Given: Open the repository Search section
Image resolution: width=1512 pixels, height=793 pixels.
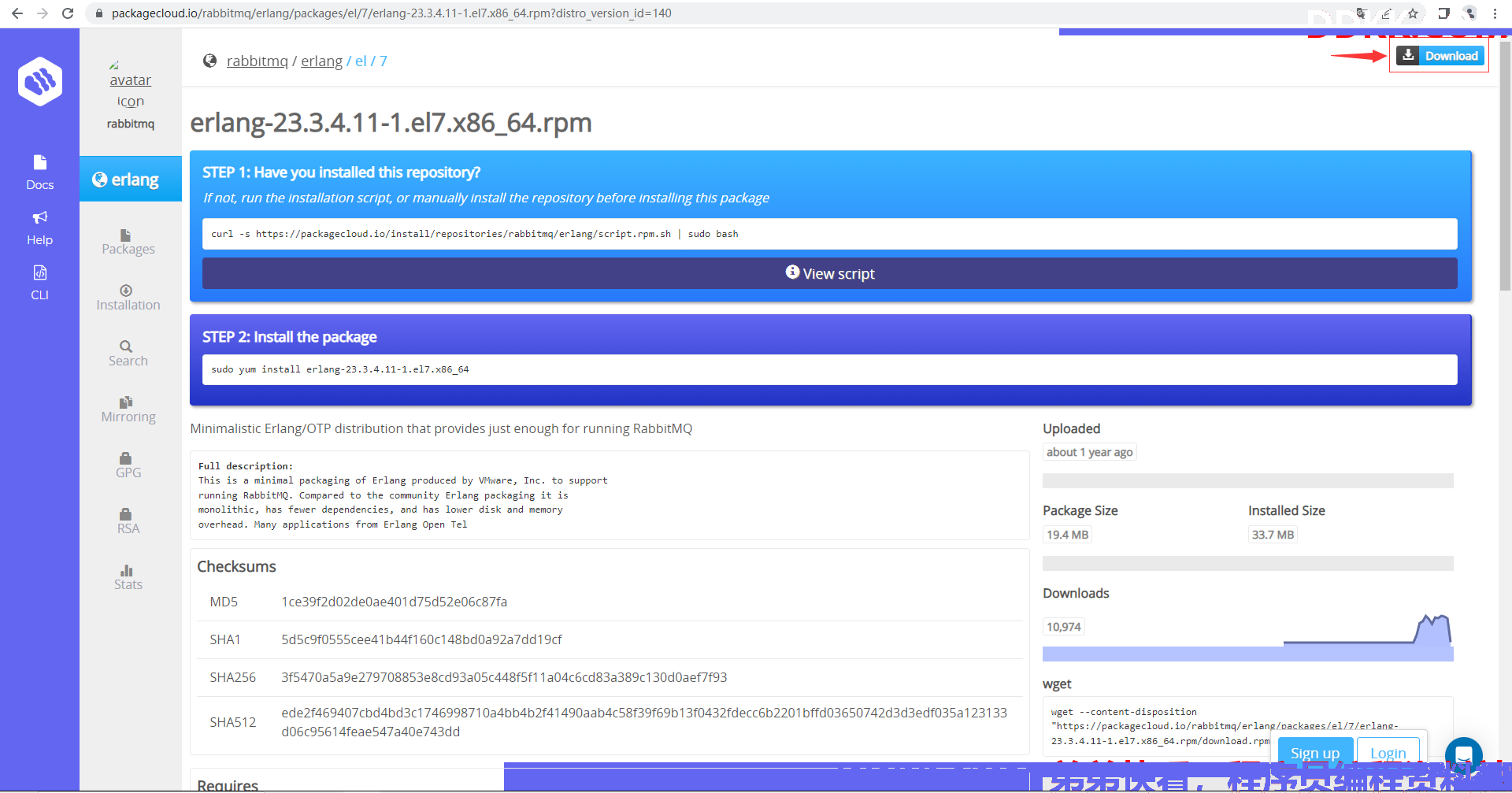Looking at the screenshot, I should [128, 354].
